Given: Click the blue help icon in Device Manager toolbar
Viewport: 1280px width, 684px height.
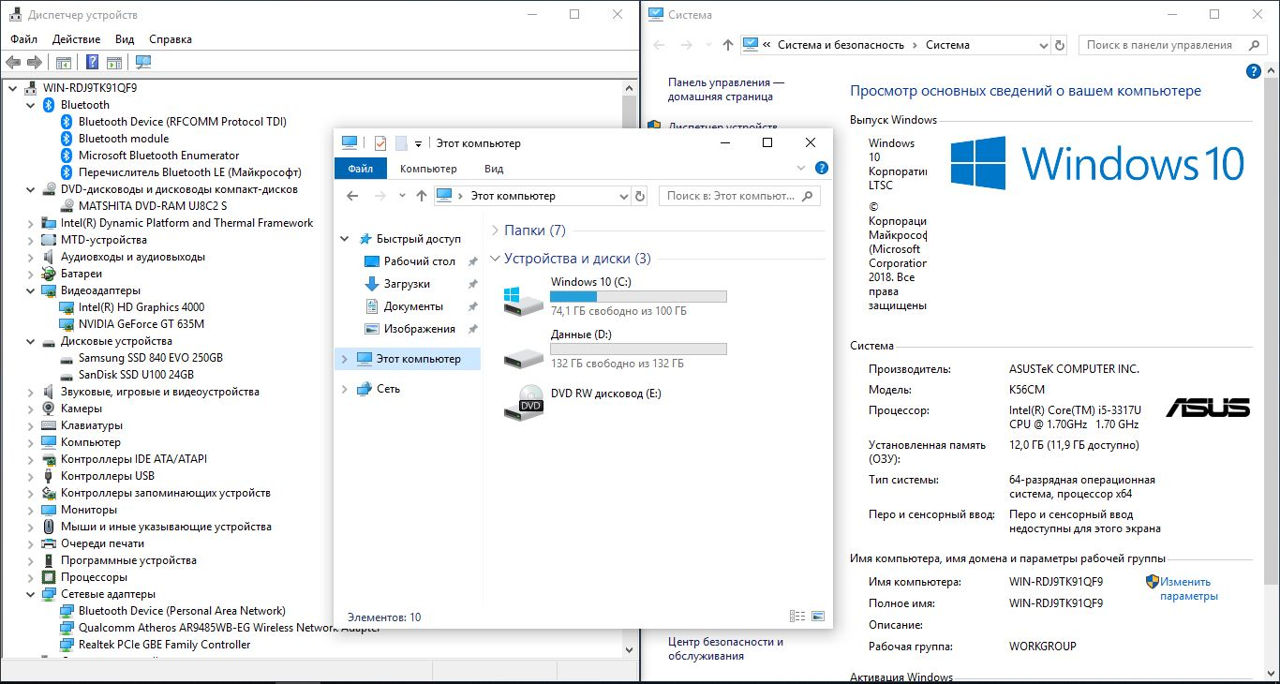Looking at the screenshot, I should [x=92, y=62].
